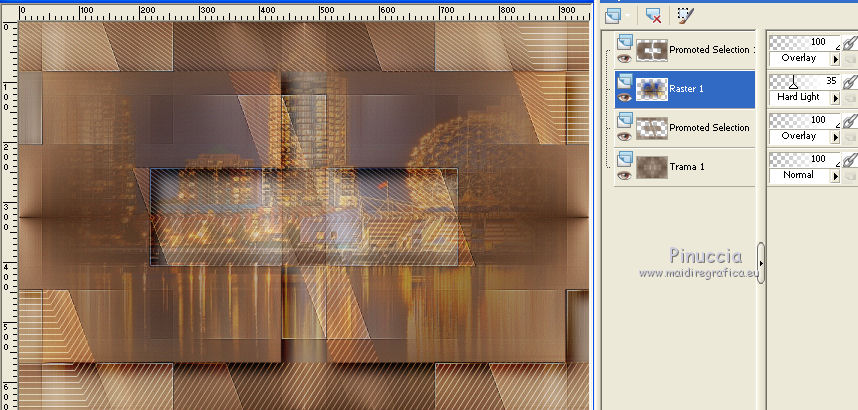Toggle link icon of topmost Promoted Selection

(849, 43)
